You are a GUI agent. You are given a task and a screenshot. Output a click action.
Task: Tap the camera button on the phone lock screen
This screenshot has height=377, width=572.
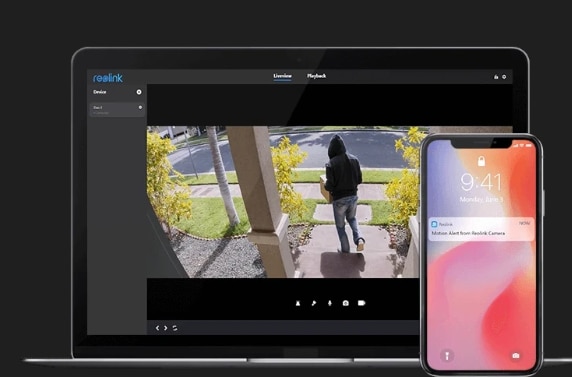tap(515, 355)
